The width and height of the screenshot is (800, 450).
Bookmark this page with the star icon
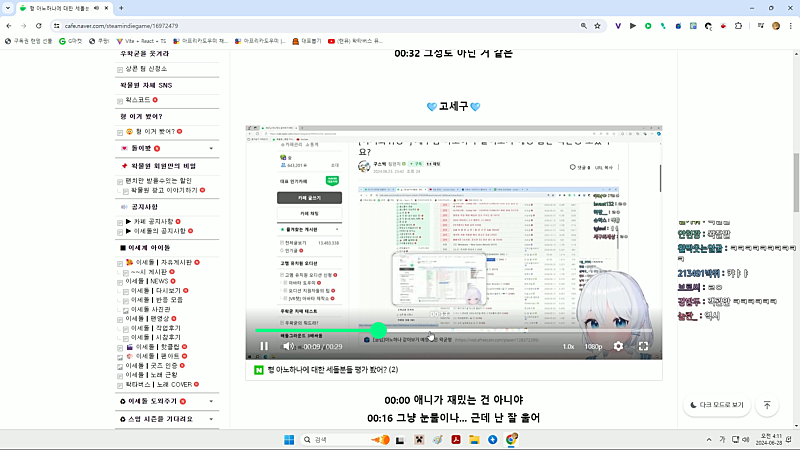(597, 26)
